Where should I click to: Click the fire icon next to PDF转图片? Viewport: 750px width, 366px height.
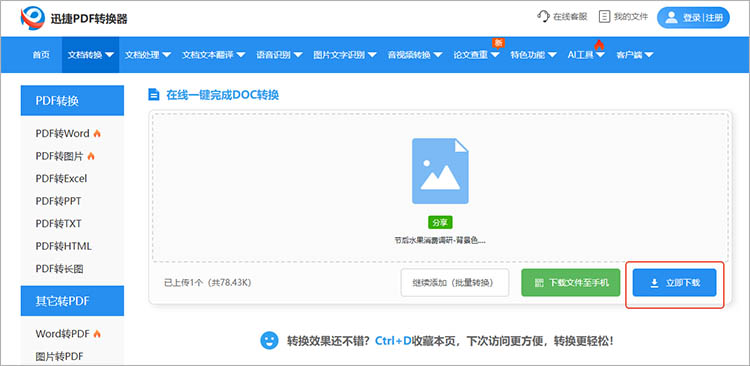[x=91, y=156]
